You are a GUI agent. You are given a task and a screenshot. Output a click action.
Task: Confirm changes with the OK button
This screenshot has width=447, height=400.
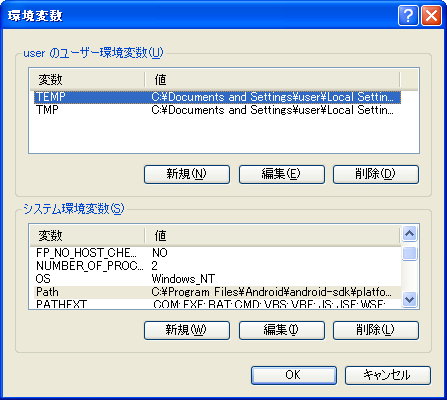(x=294, y=375)
